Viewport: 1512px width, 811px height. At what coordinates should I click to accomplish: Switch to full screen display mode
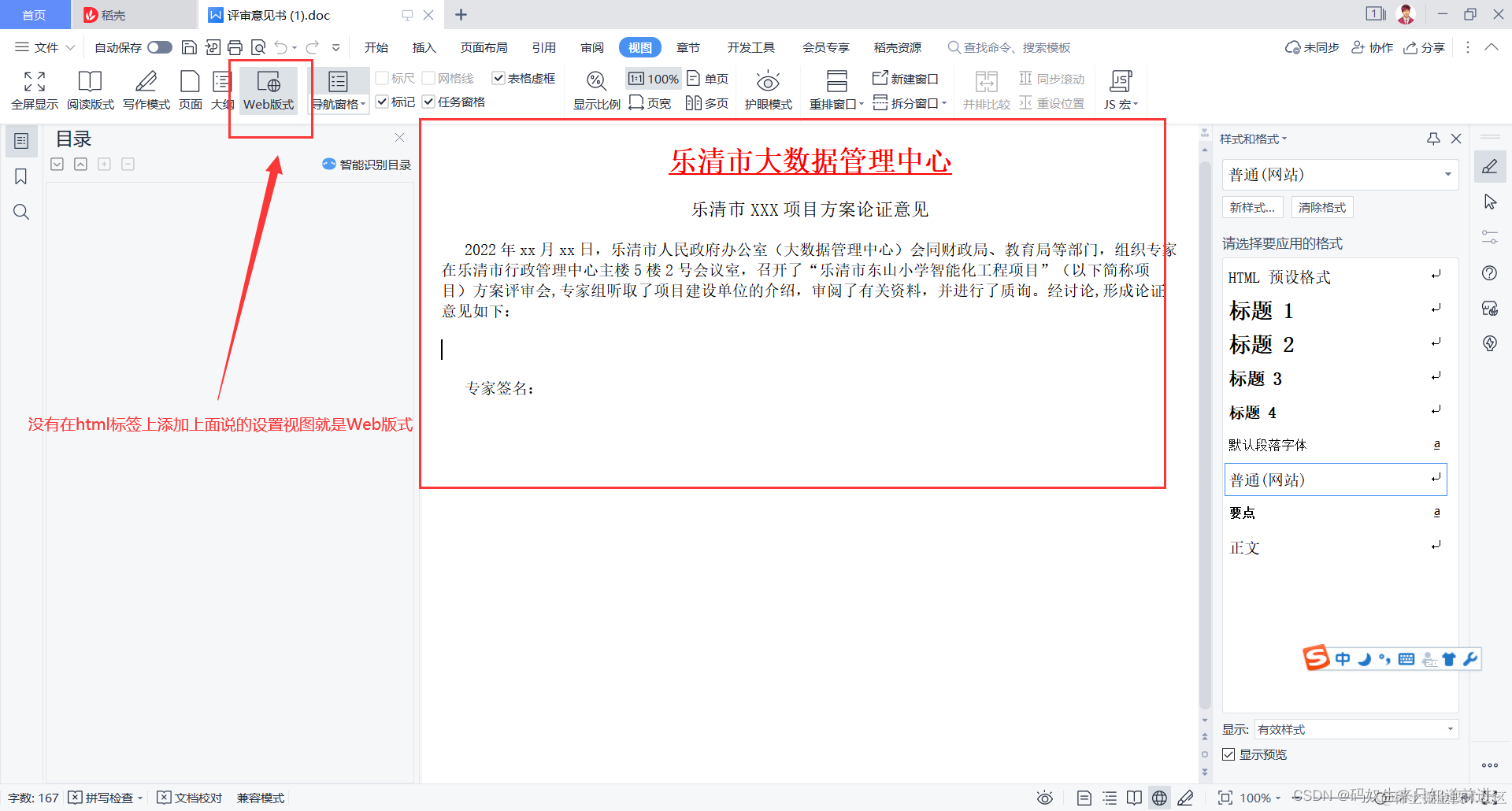pos(35,90)
